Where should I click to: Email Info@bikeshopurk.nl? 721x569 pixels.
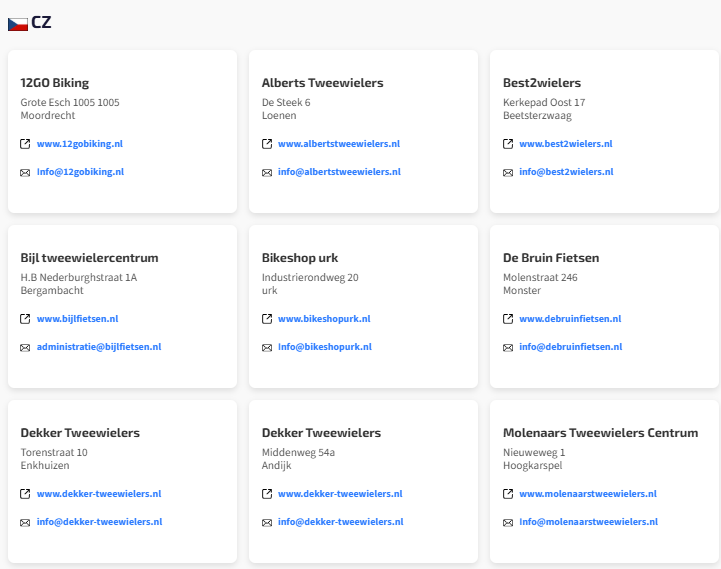coord(325,346)
